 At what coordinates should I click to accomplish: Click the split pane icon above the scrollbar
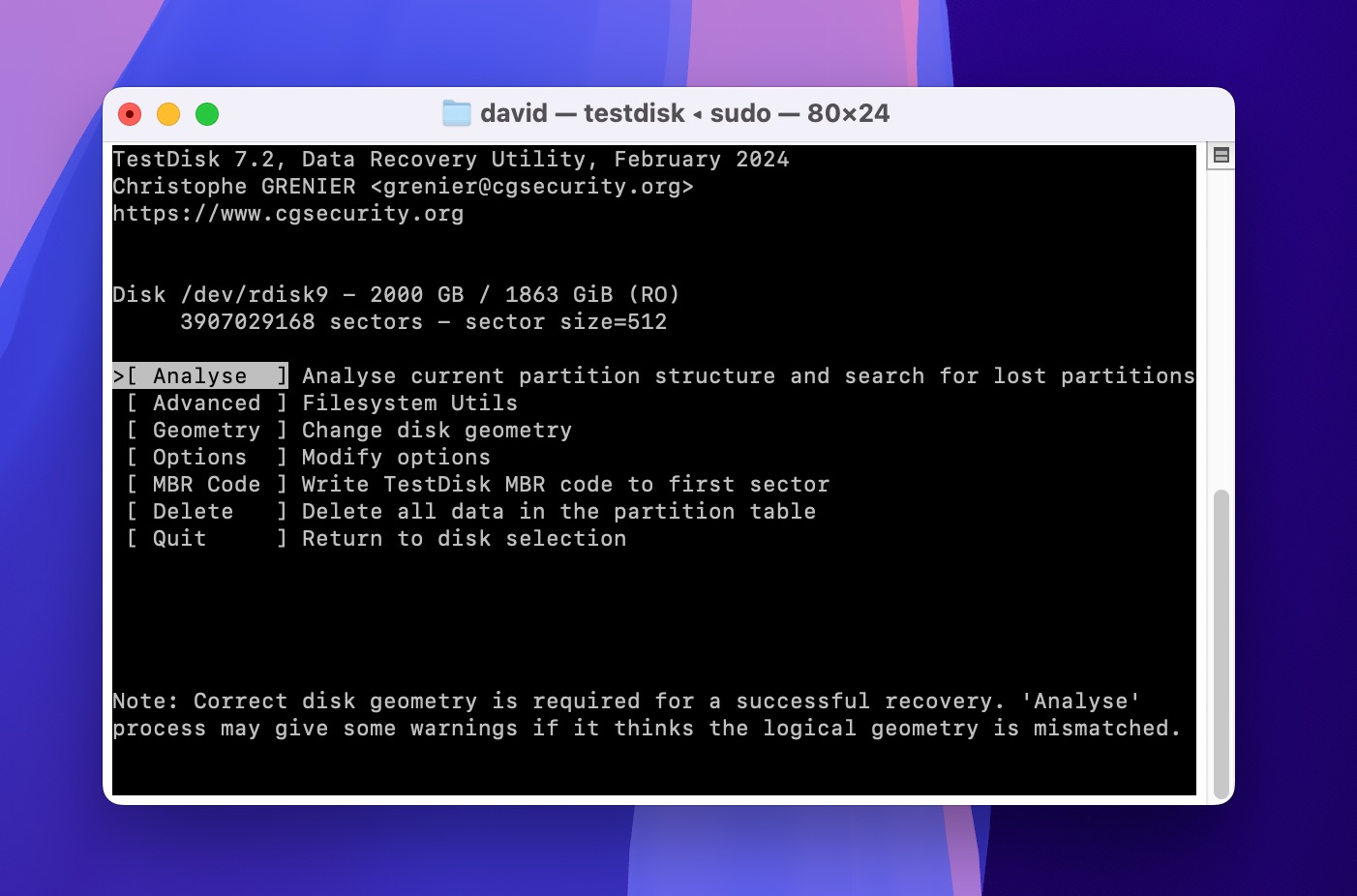click(x=1221, y=155)
